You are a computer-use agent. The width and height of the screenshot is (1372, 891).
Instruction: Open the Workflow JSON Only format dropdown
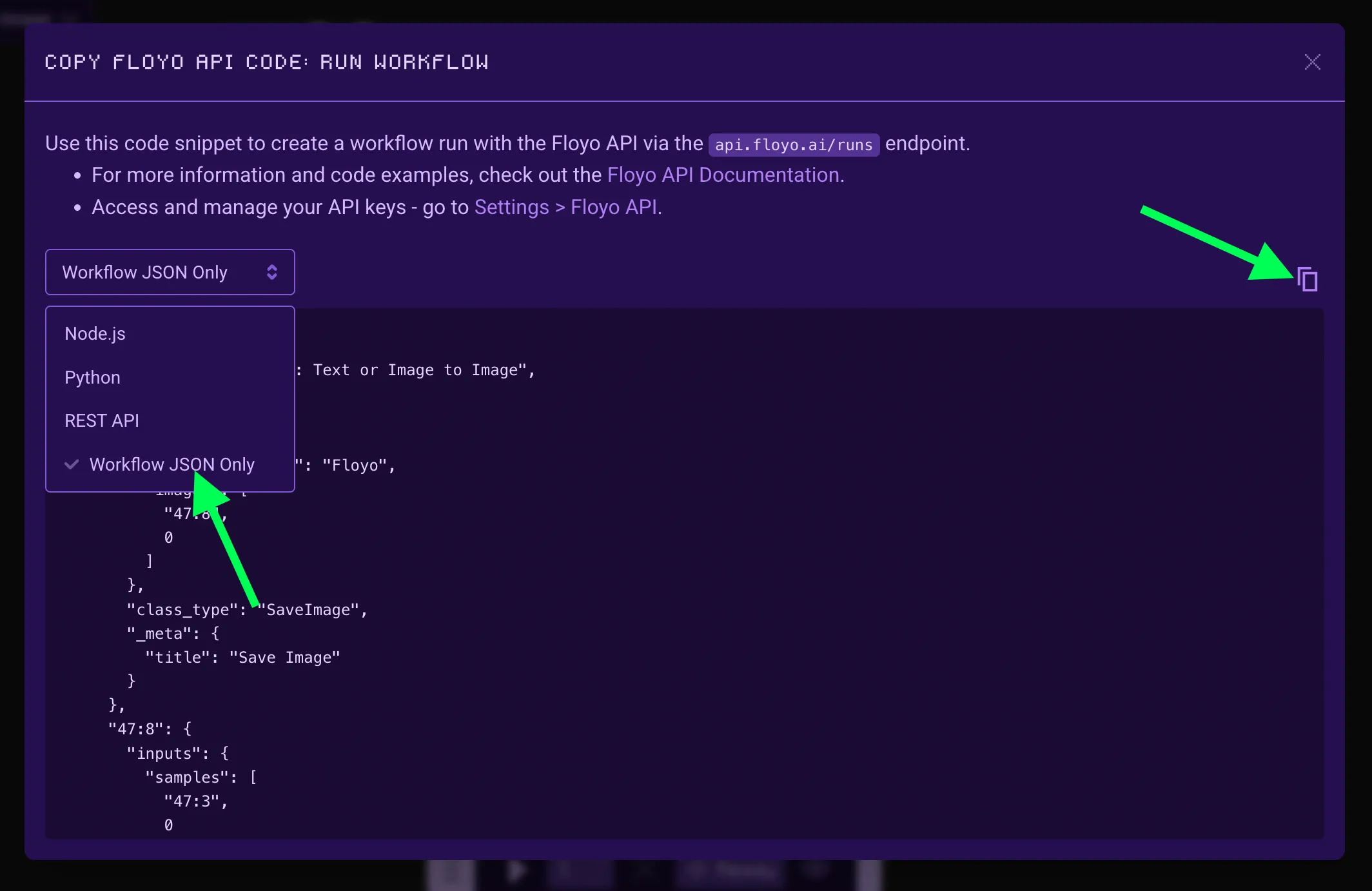(170, 272)
